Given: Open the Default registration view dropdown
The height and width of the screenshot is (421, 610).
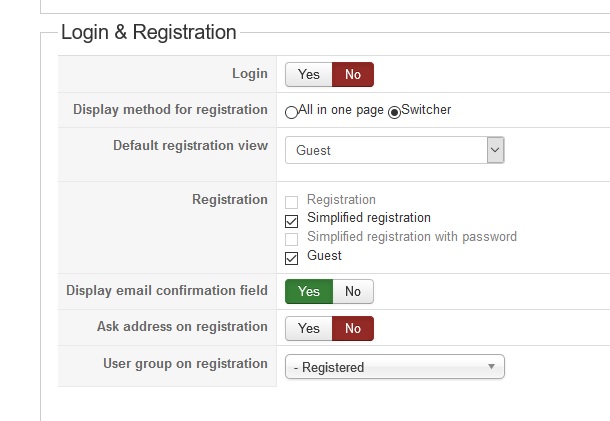Looking at the screenshot, I should [385, 150].
